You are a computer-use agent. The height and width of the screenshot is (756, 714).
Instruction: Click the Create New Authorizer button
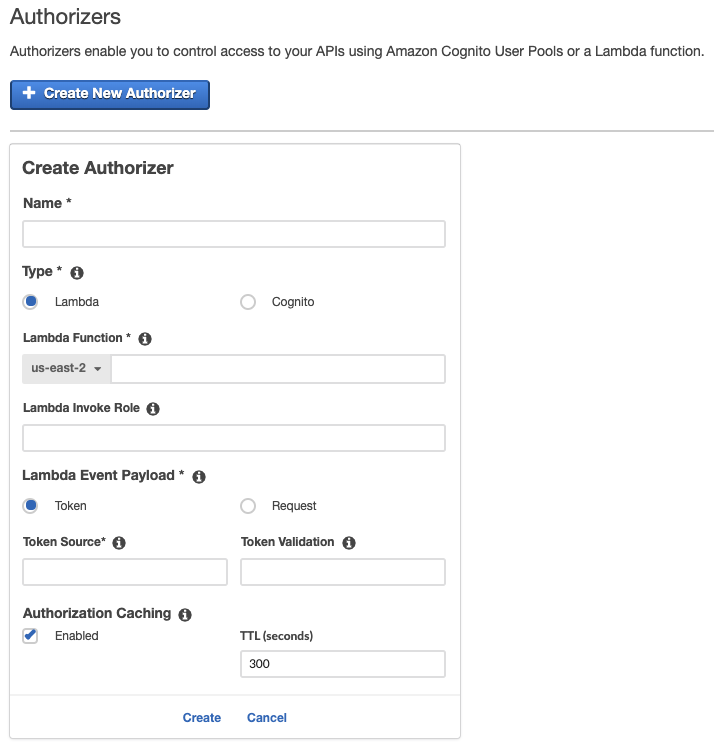(110, 94)
